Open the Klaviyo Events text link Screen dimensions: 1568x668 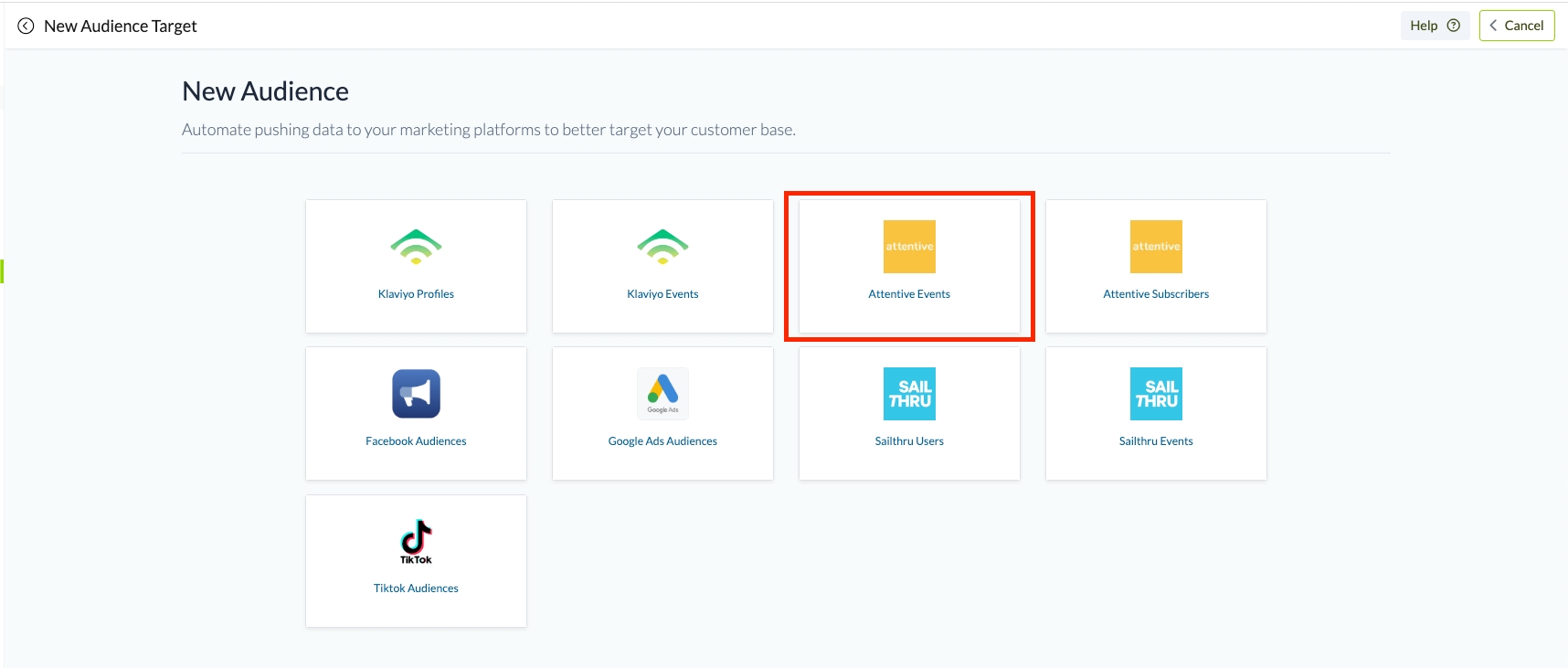(662, 294)
